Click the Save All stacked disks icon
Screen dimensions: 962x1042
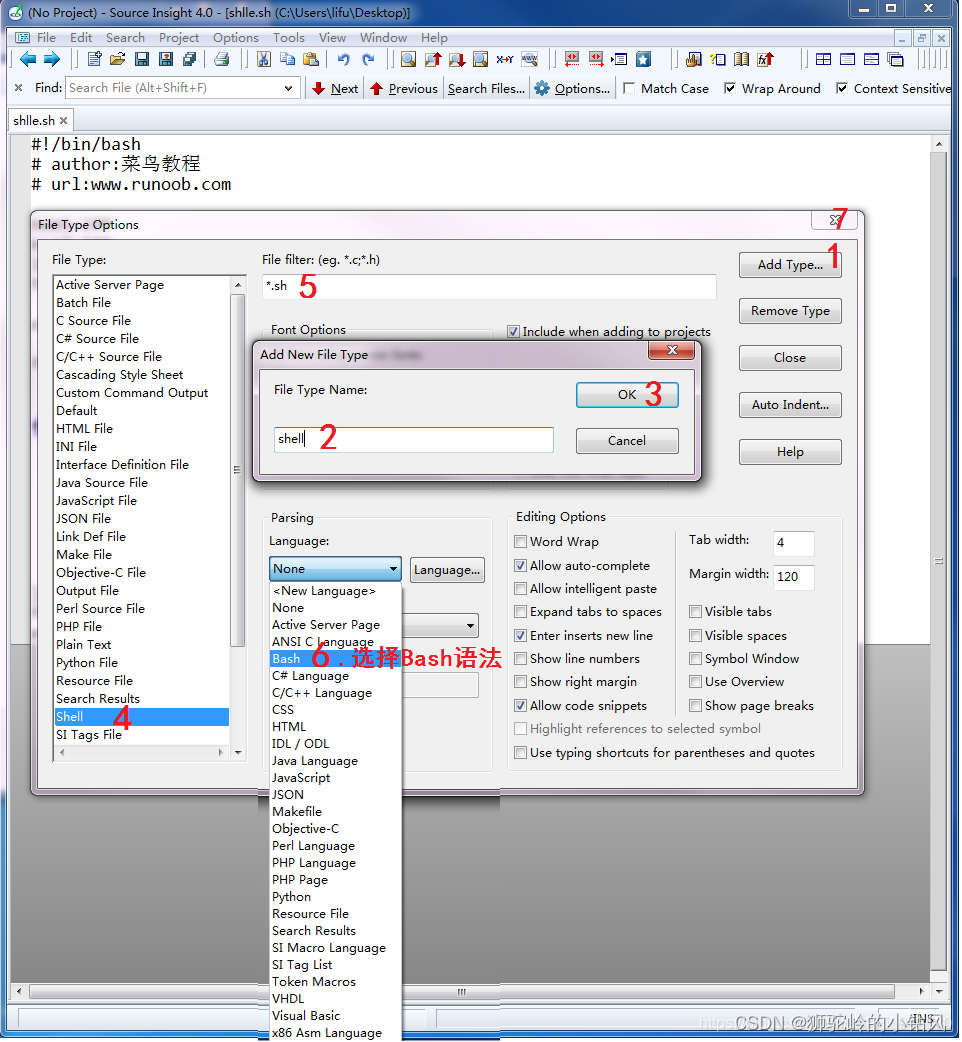189,59
